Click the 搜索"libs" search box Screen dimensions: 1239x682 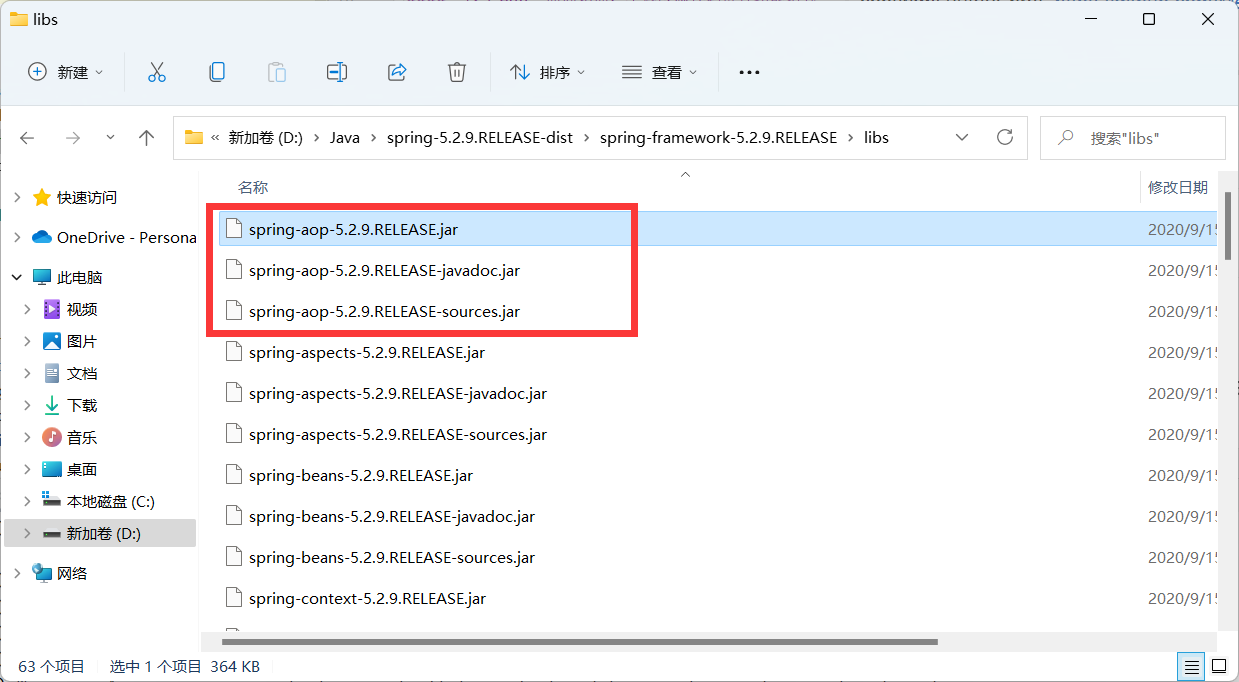click(x=1133, y=138)
